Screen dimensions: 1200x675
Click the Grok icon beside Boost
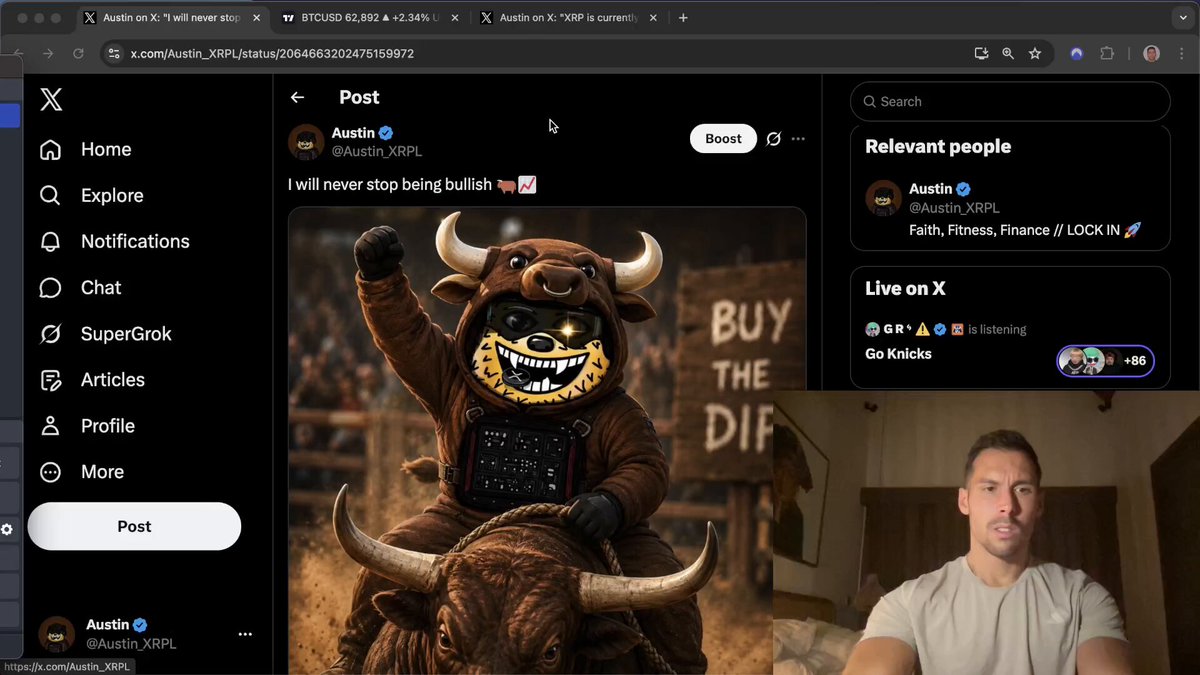pyautogui.click(x=773, y=139)
